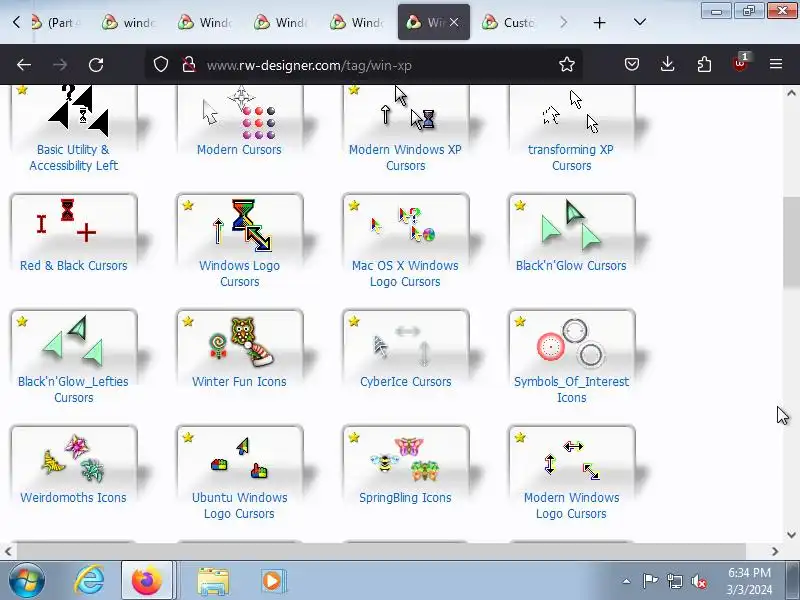
Task: Open the CyberIce Cursors link
Action: (x=405, y=382)
